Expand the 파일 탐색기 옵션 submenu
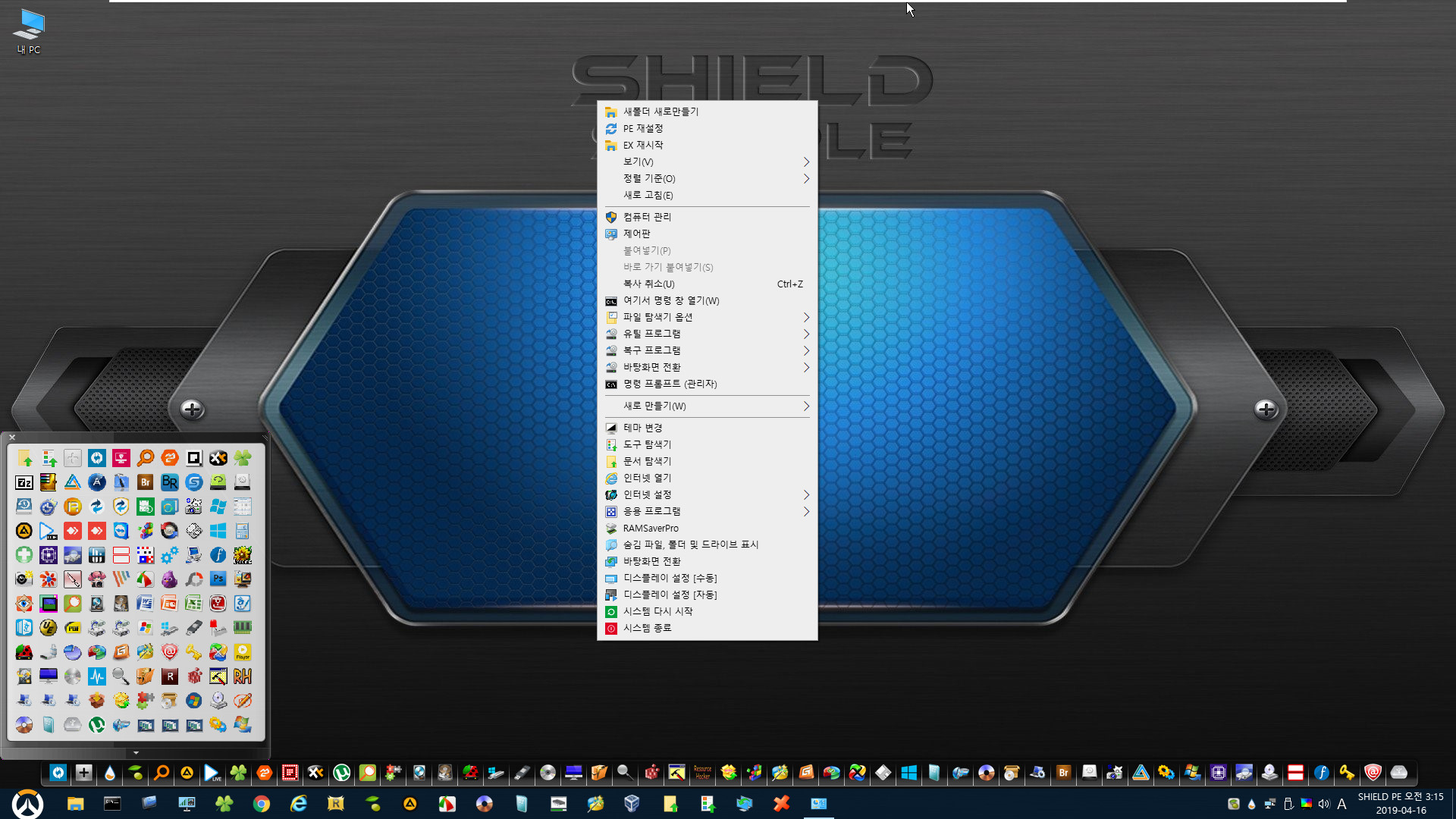 [x=708, y=317]
